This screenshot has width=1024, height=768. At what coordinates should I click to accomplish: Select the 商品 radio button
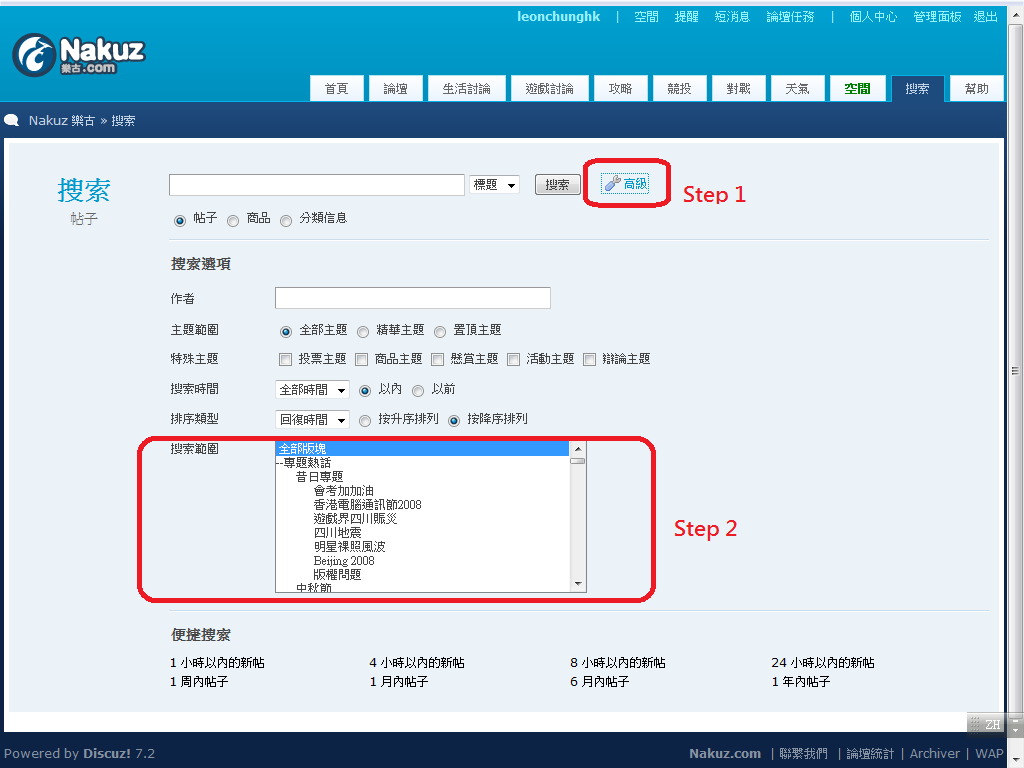[x=233, y=220]
